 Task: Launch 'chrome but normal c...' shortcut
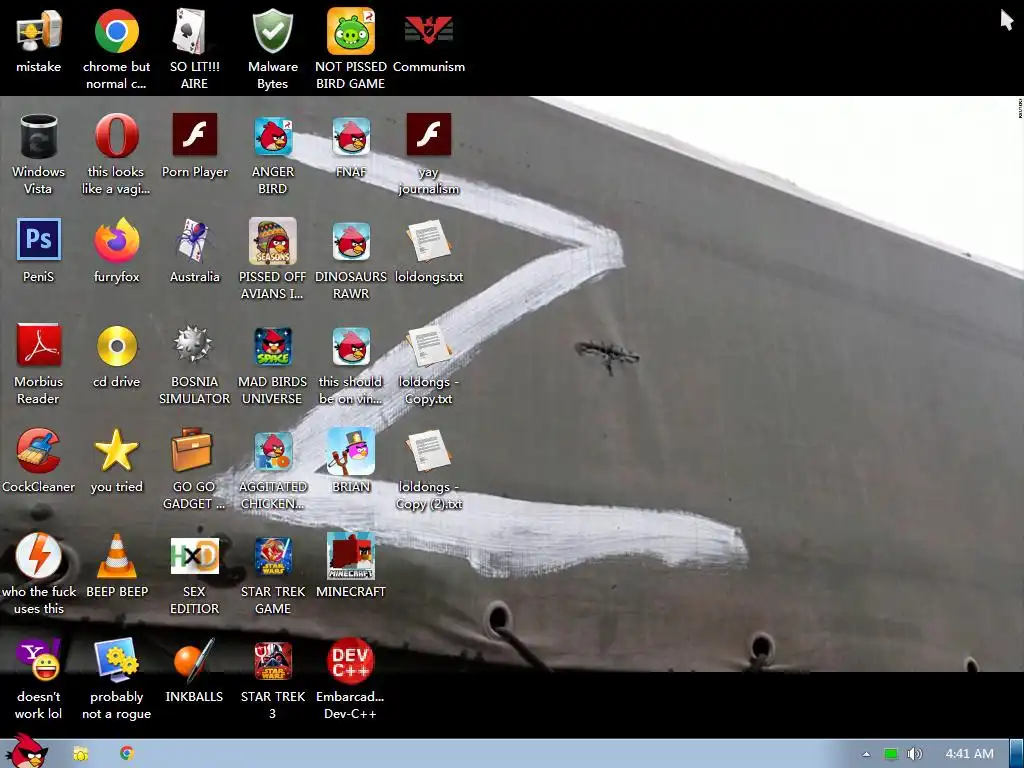[116, 32]
